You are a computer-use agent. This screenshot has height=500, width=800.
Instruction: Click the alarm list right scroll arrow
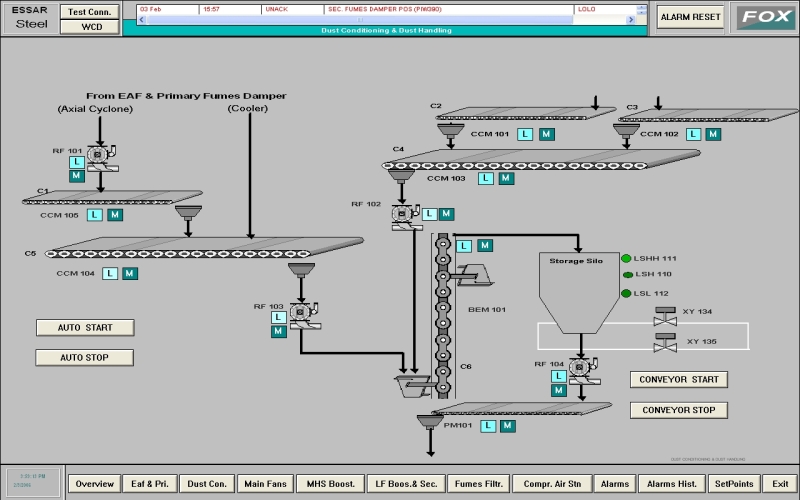(631, 20)
